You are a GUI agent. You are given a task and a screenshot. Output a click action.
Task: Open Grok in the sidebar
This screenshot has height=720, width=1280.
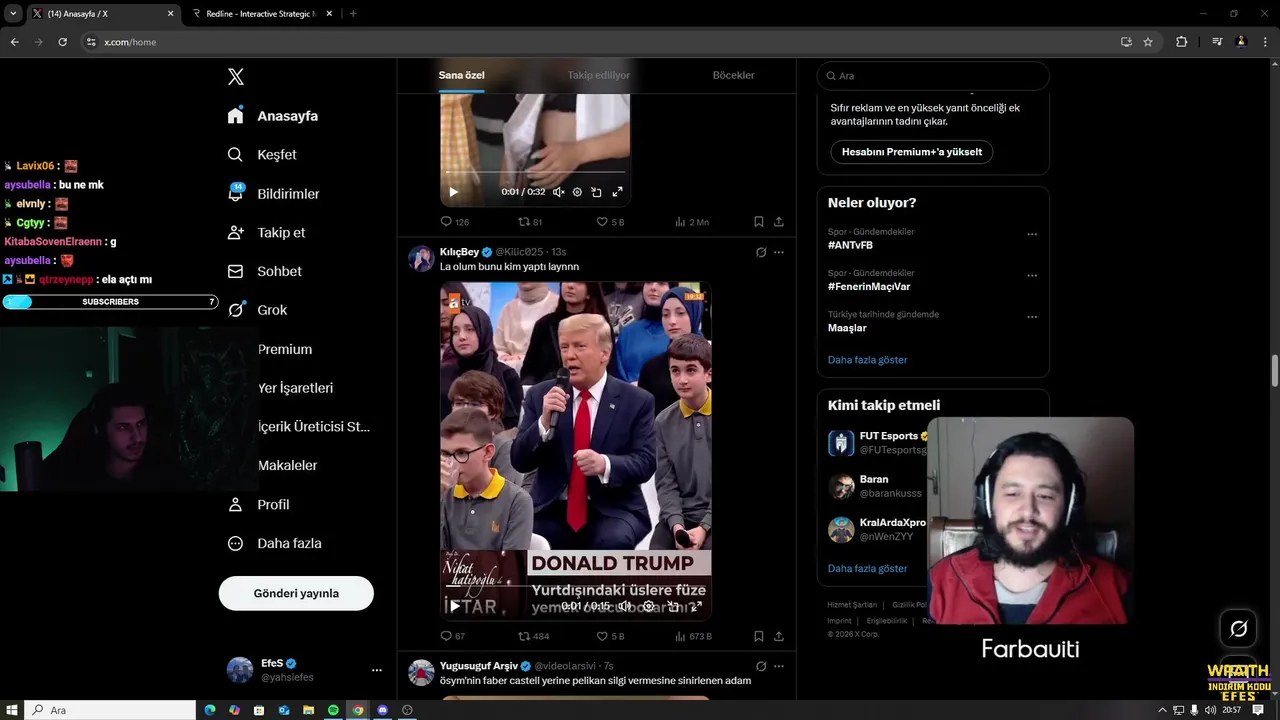point(258,310)
